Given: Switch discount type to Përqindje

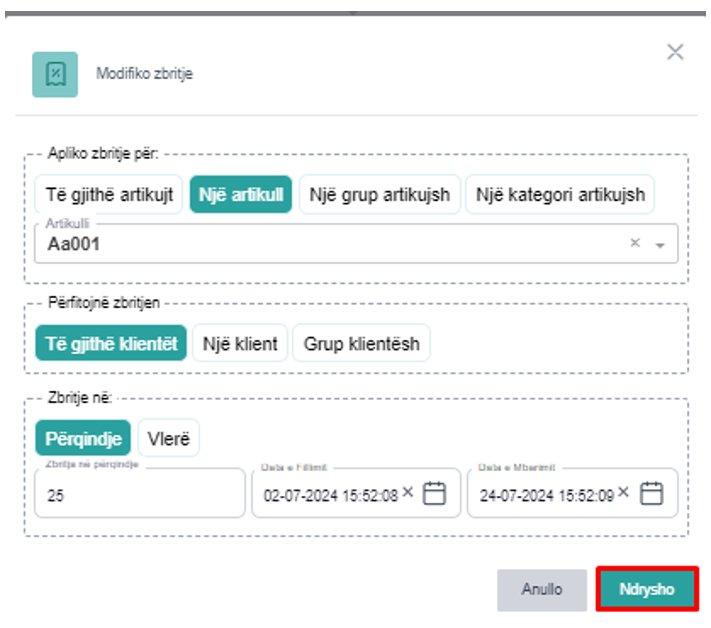Looking at the screenshot, I should pos(83,438).
